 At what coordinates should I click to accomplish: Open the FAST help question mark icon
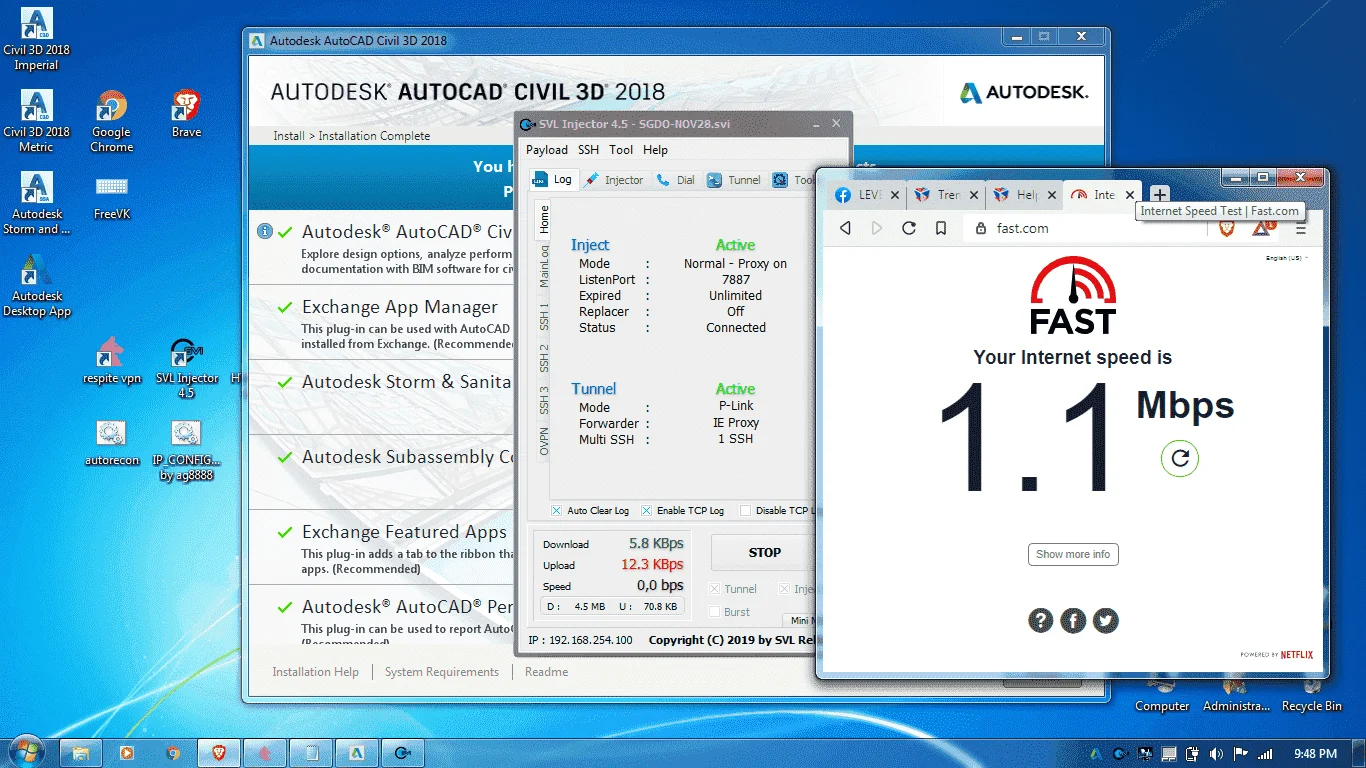[x=1041, y=621]
